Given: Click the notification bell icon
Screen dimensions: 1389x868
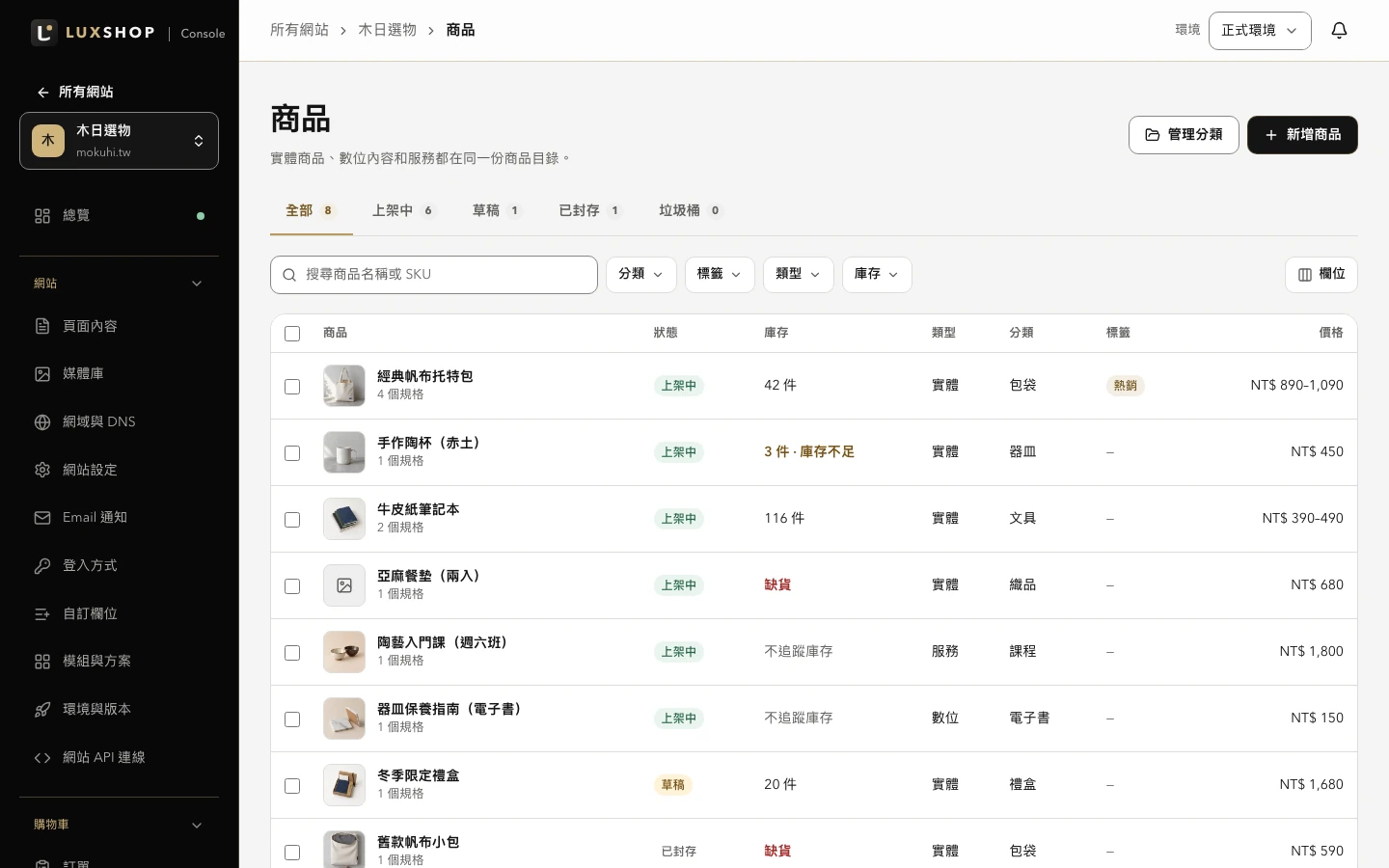Looking at the screenshot, I should click(1339, 31).
